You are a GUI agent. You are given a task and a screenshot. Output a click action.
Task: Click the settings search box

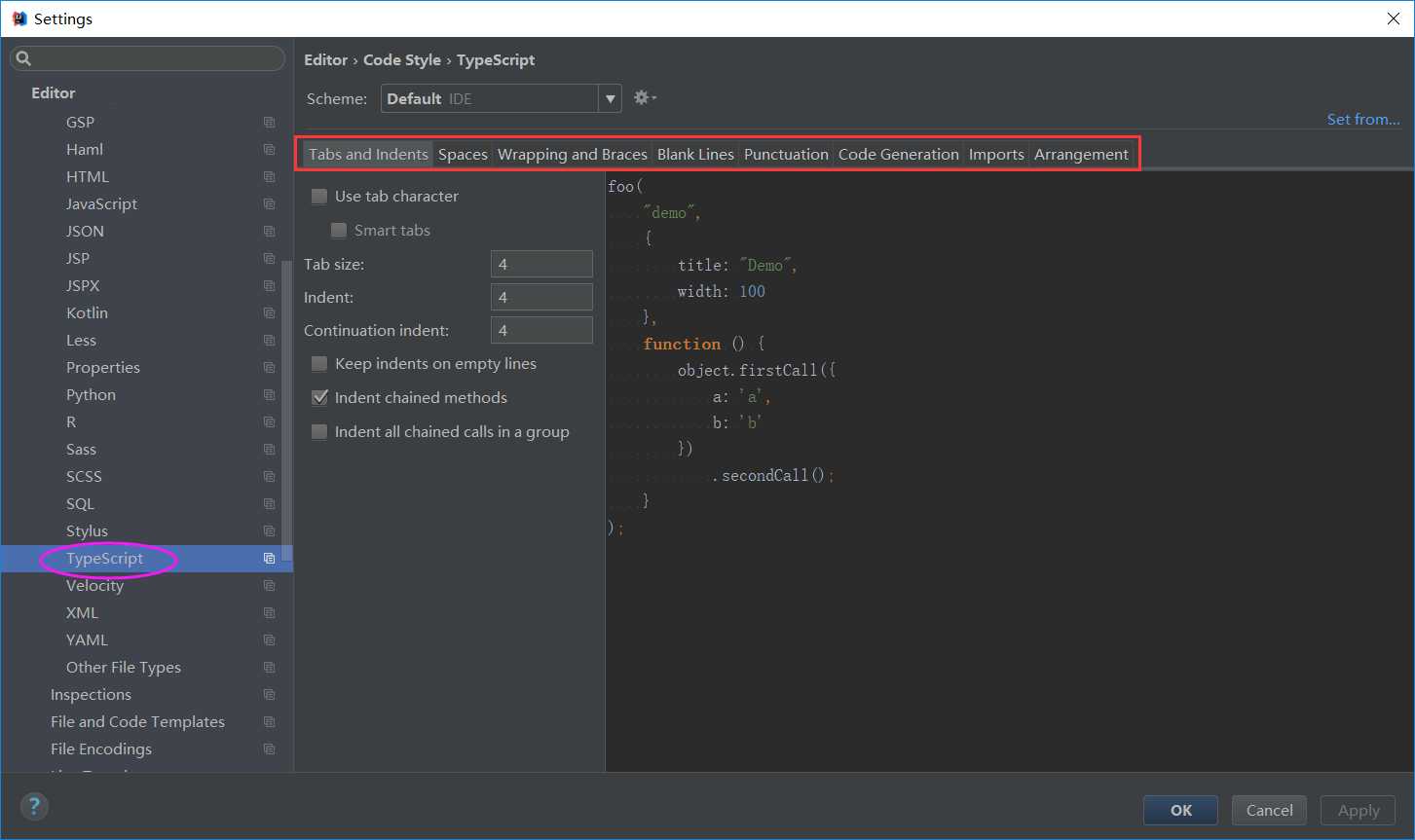coord(148,59)
